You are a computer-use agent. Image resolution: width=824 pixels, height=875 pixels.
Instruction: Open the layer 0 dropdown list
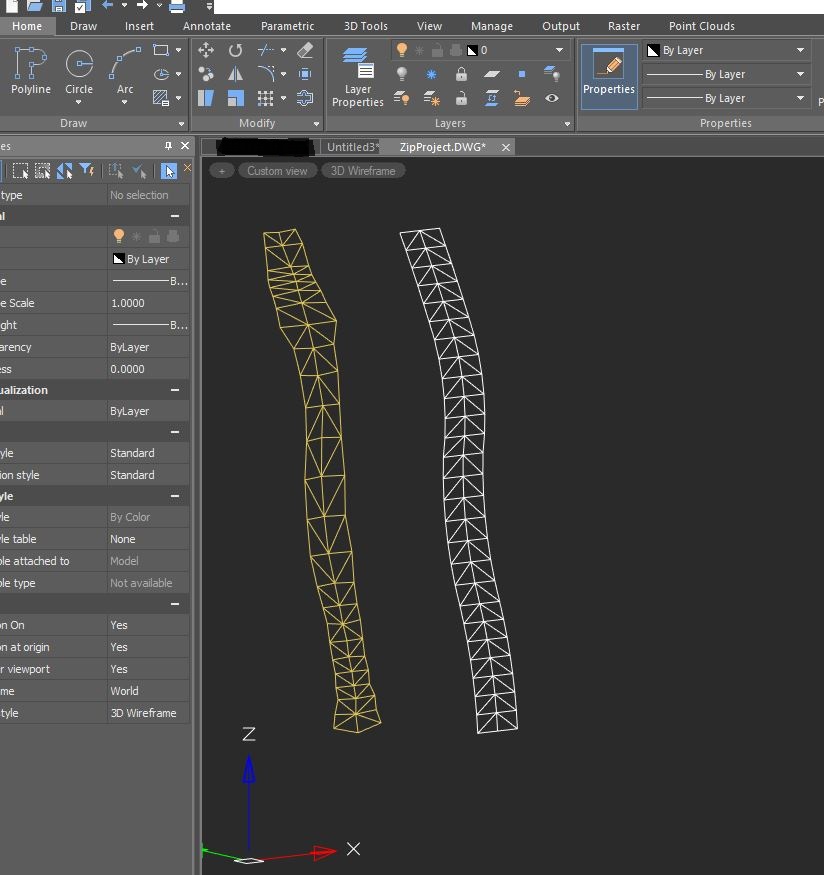(559, 50)
